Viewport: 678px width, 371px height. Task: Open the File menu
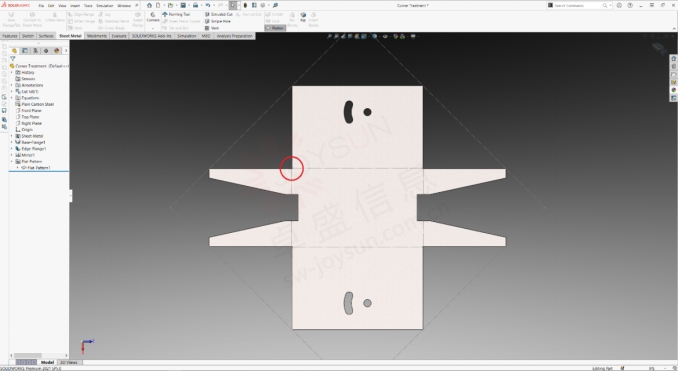(x=41, y=6)
